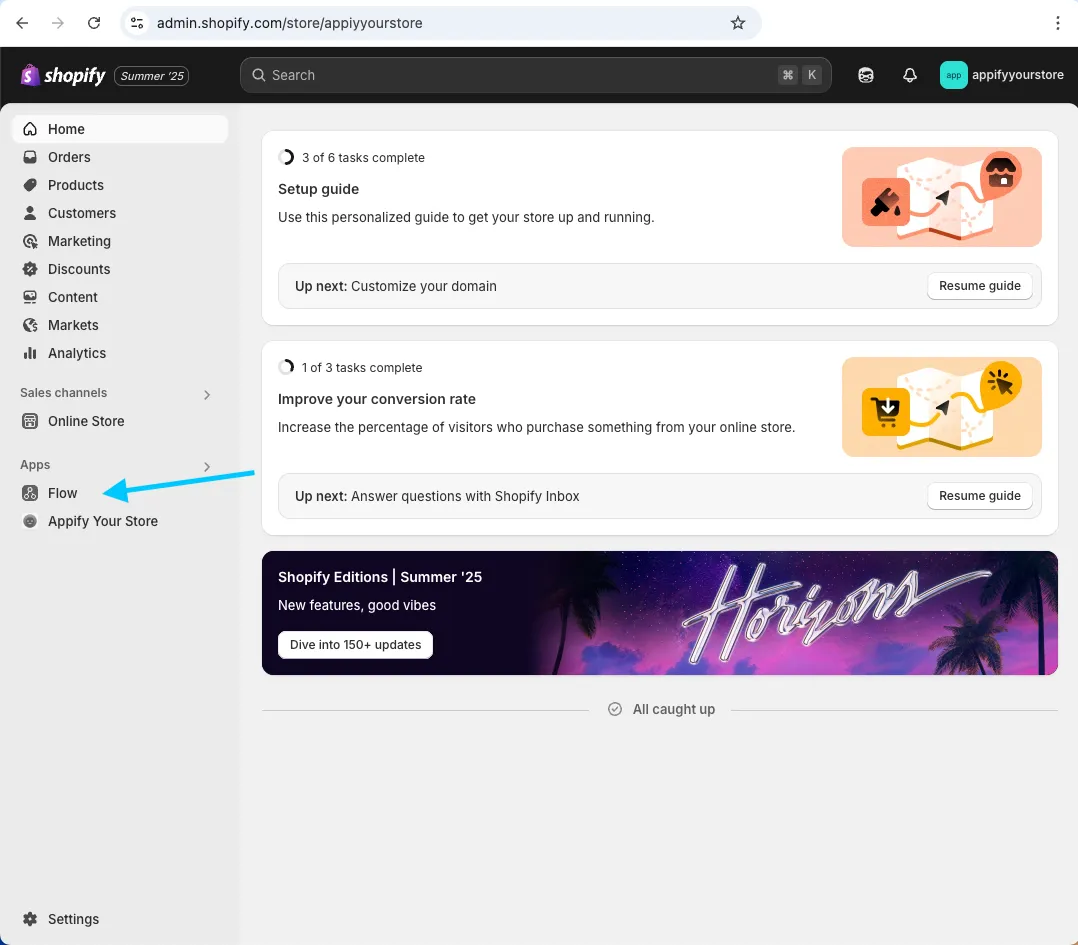Viewport: 1078px width, 945px height.
Task: Open the Setup guide illustration
Action: coord(942,197)
